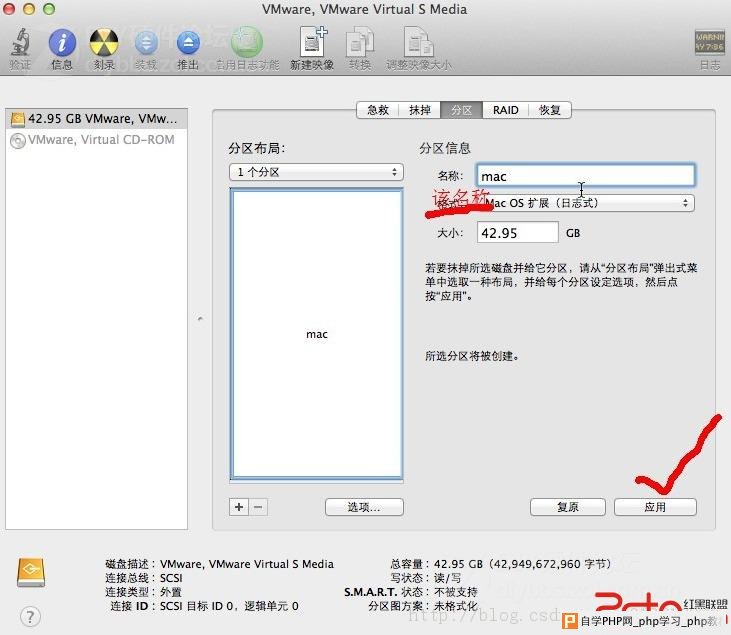Click the help question mark button

click(x=30, y=617)
